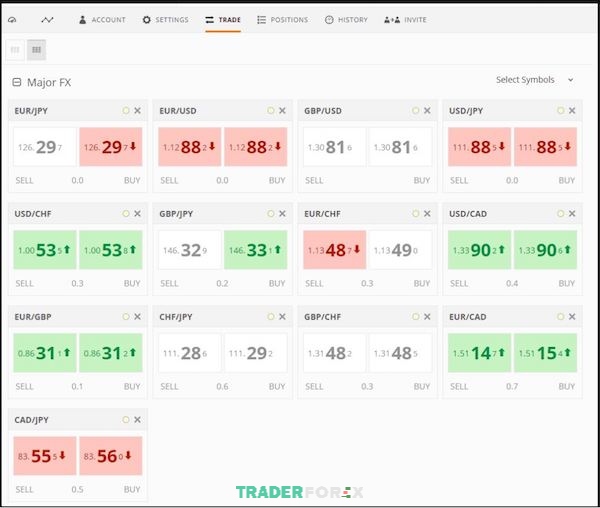Switch to list layout view icon
The image size is (600, 508).
click(x=15, y=50)
